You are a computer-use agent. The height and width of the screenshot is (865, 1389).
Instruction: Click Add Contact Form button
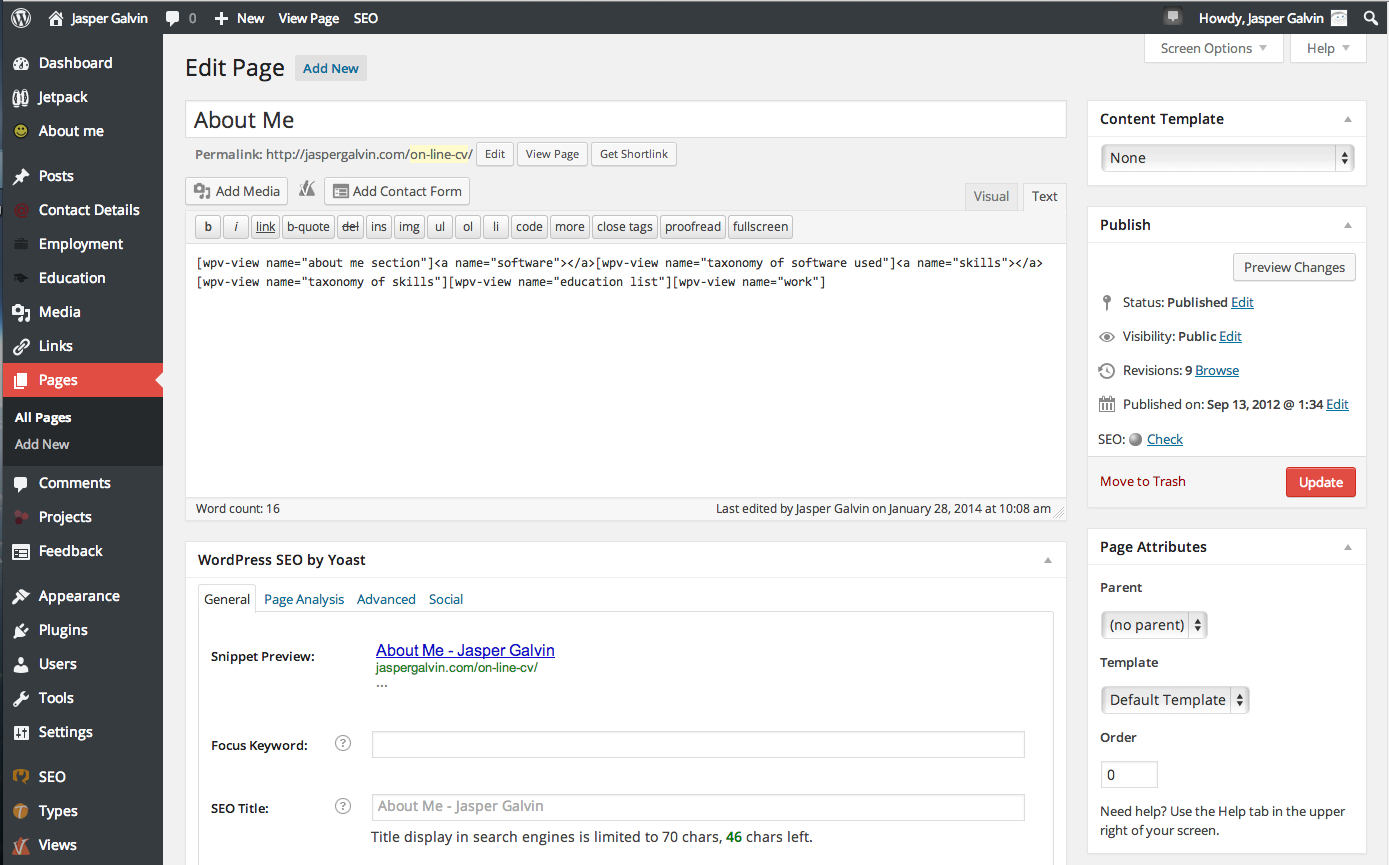[x=397, y=191]
